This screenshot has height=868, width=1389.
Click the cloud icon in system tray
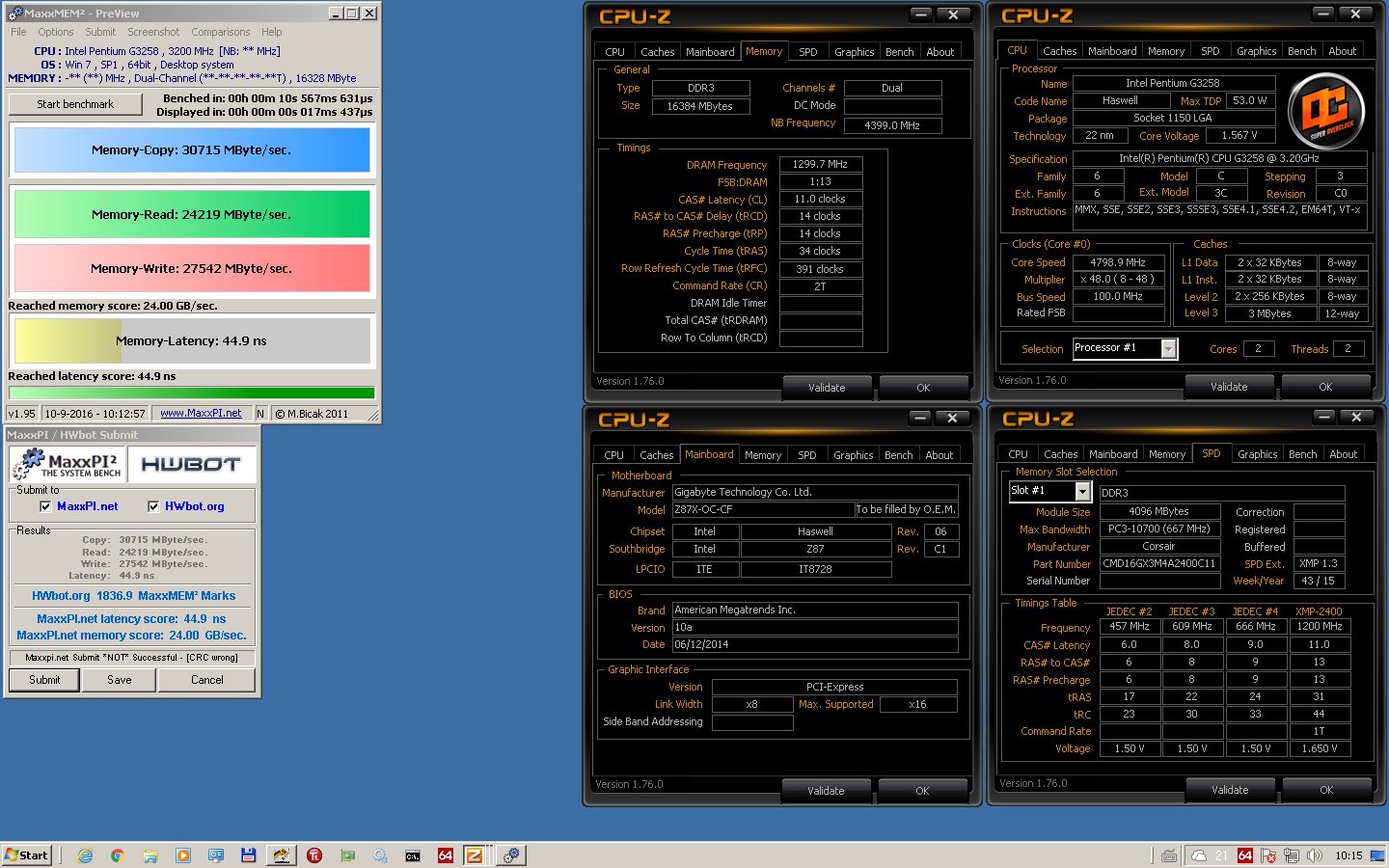[x=1199, y=855]
